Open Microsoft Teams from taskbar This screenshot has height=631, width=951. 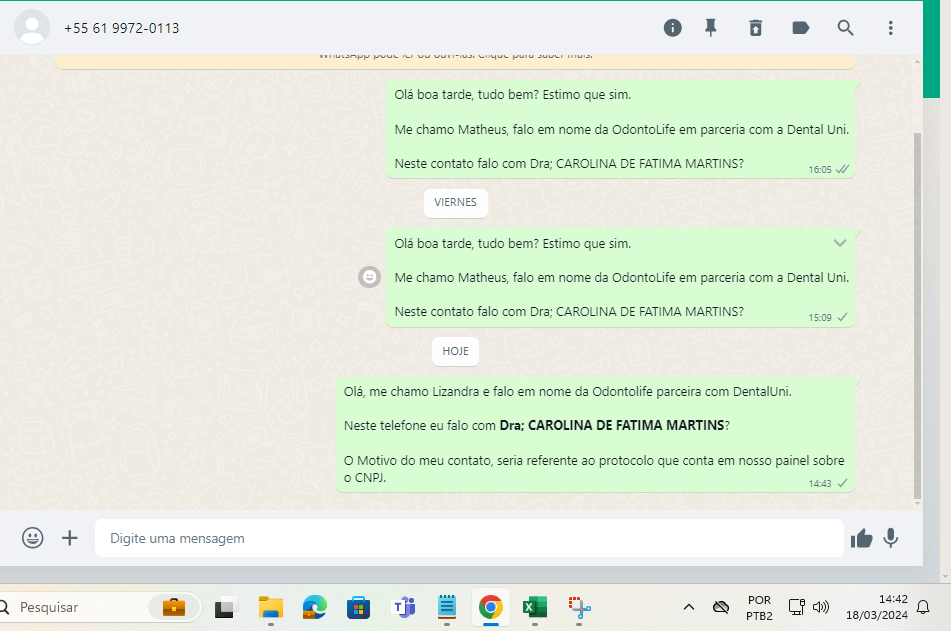403,607
